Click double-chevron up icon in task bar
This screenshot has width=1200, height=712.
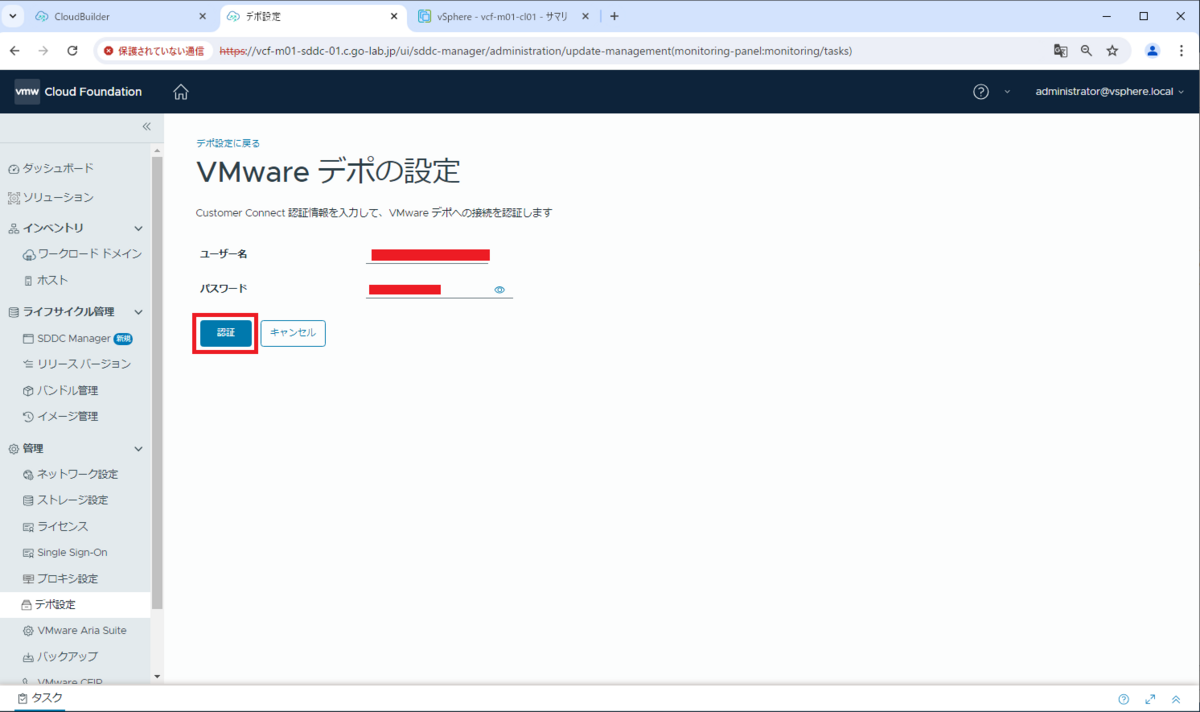(1175, 699)
